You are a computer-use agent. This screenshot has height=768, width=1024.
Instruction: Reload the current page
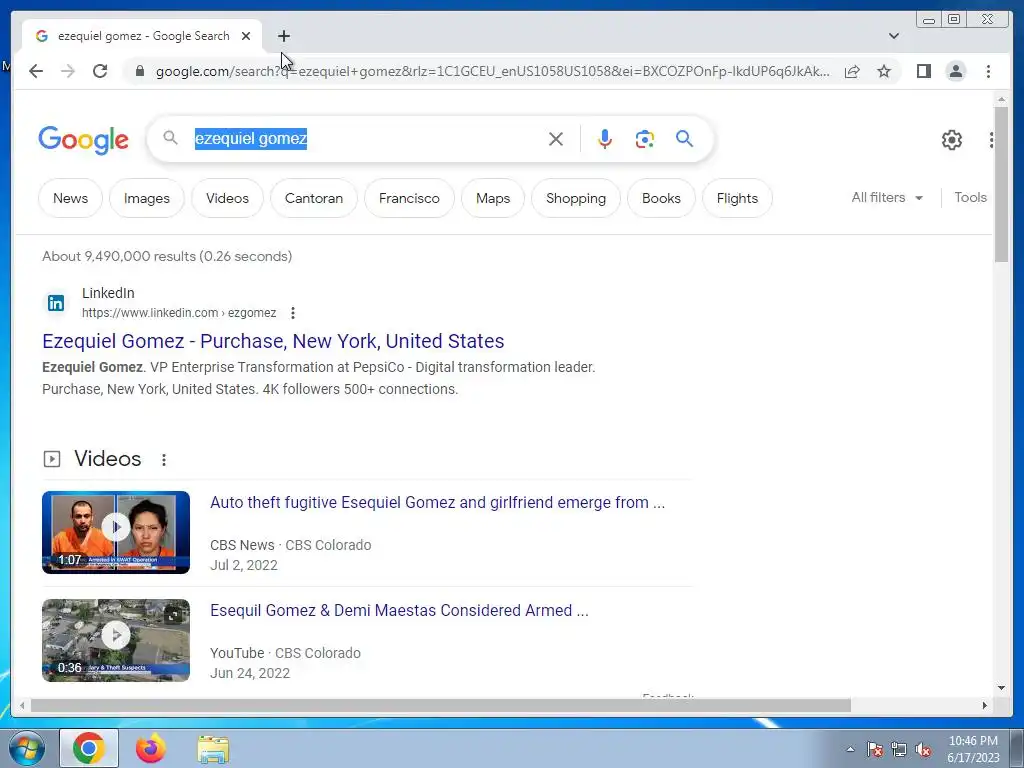(100, 71)
